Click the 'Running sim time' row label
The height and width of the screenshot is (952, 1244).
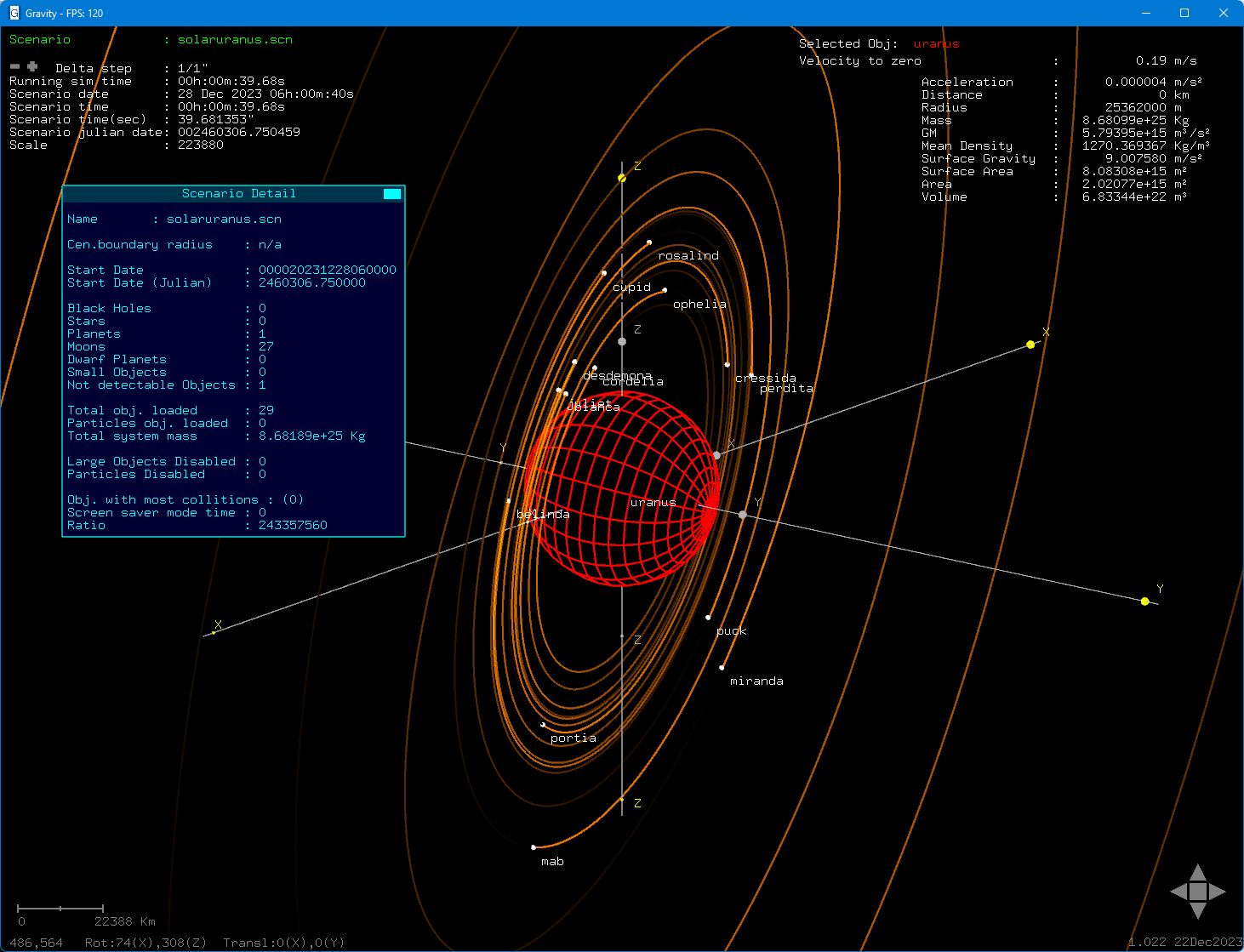71,82
